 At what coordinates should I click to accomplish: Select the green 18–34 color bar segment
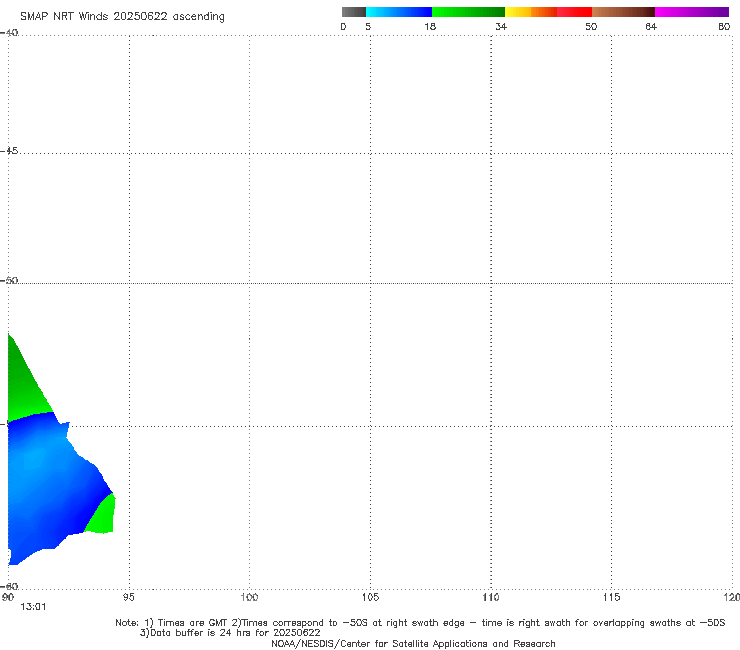click(x=468, y=12)
